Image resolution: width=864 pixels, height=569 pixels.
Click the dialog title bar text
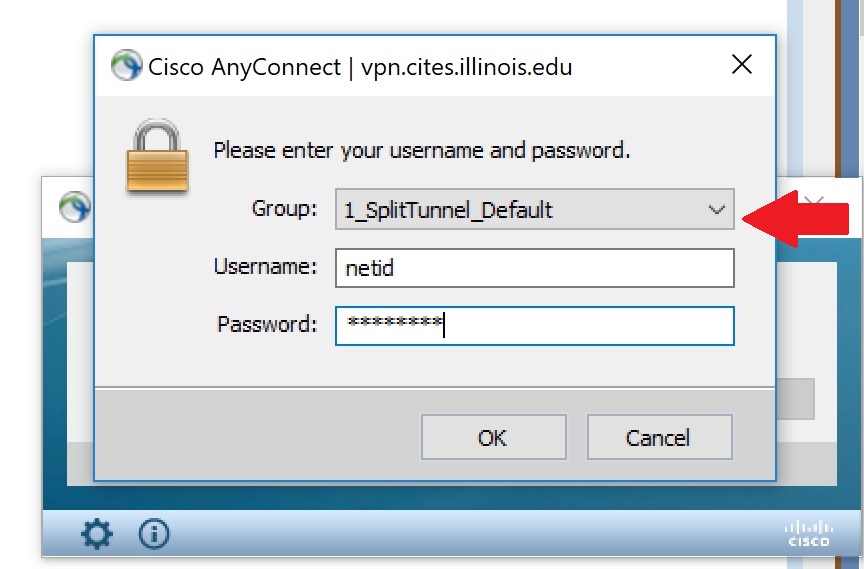[360, 67]
